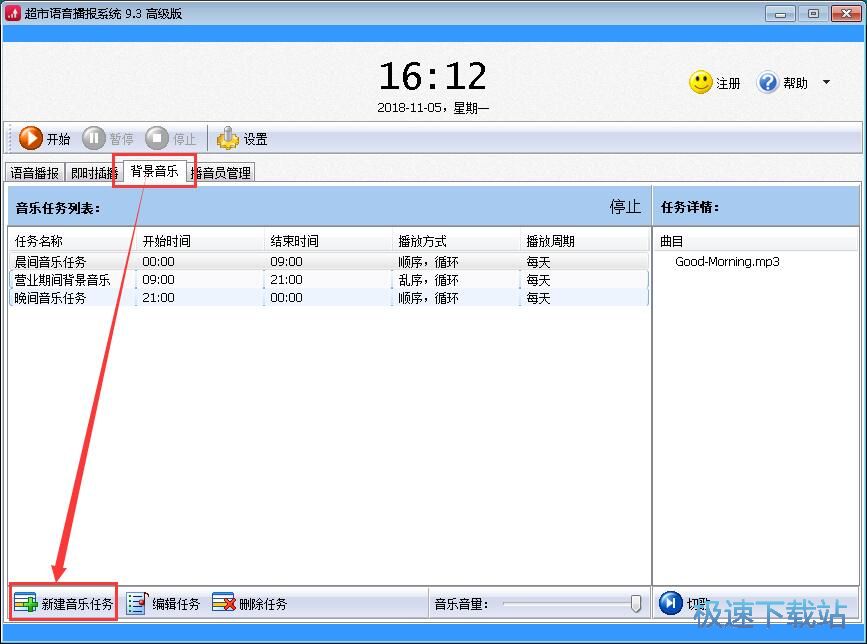Sort by 任务名称 column header
The height and width of the screenshot is (644, 867).
(71, 241)
